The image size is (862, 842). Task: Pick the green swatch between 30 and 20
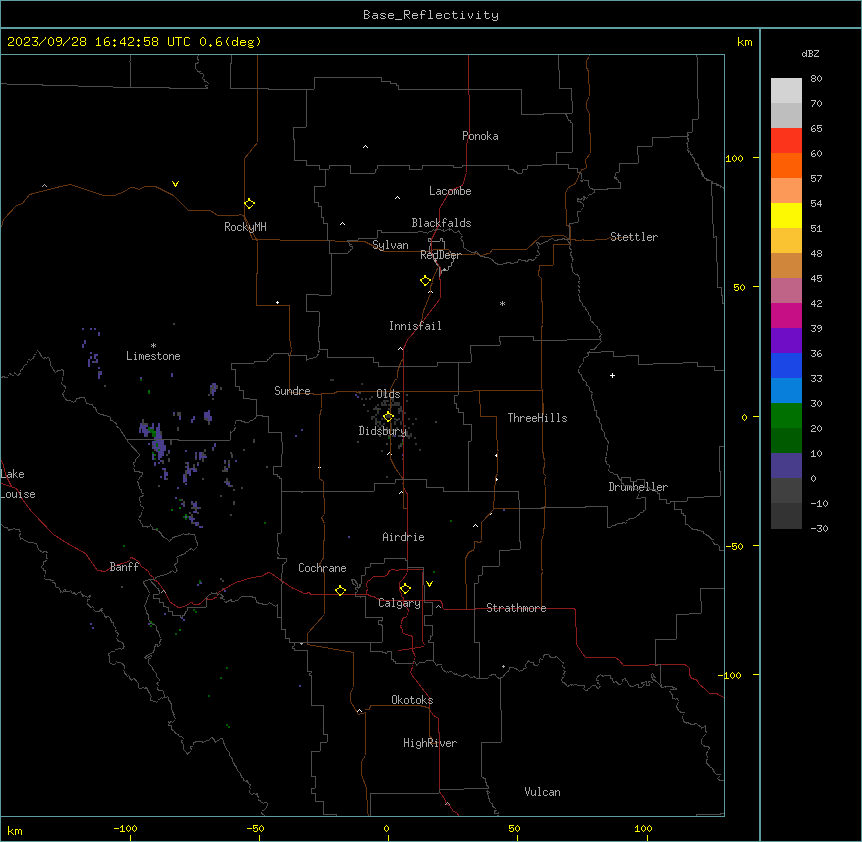786,416
